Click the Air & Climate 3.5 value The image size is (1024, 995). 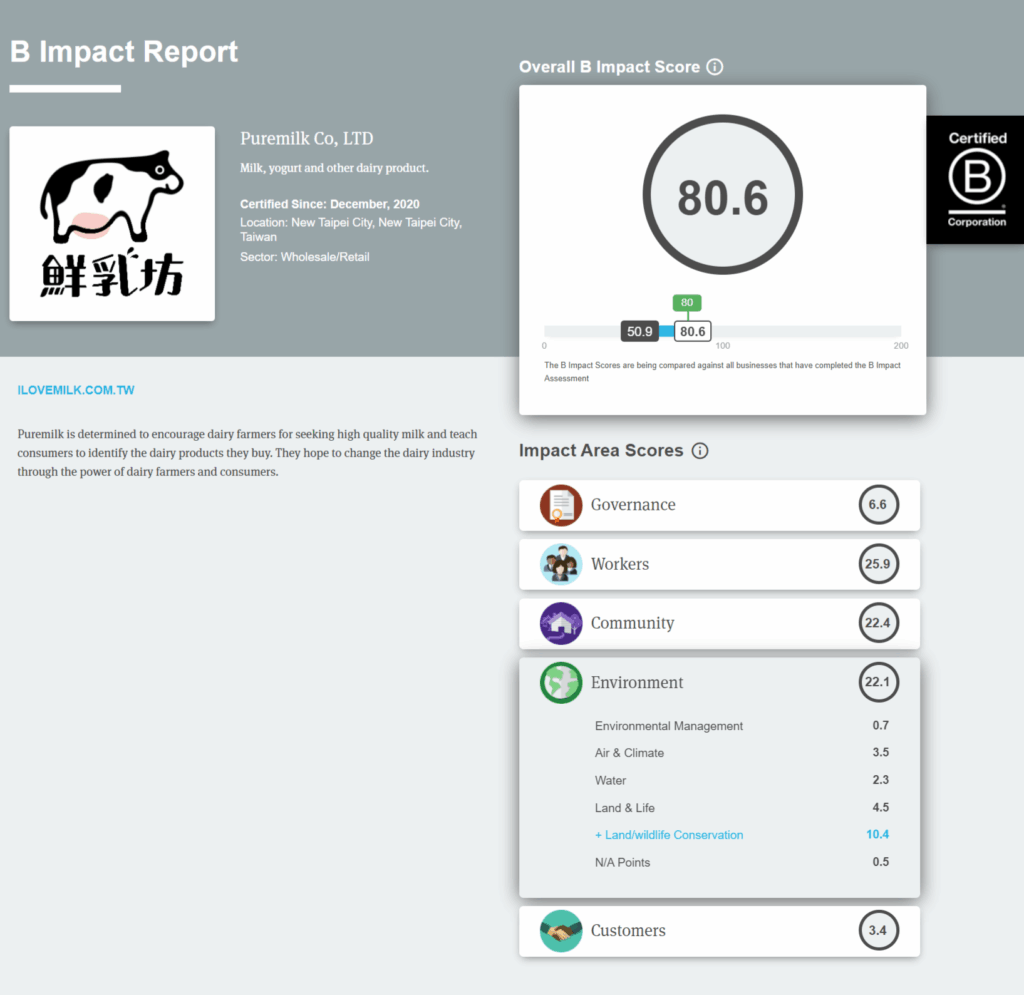(x=880, y=752)
